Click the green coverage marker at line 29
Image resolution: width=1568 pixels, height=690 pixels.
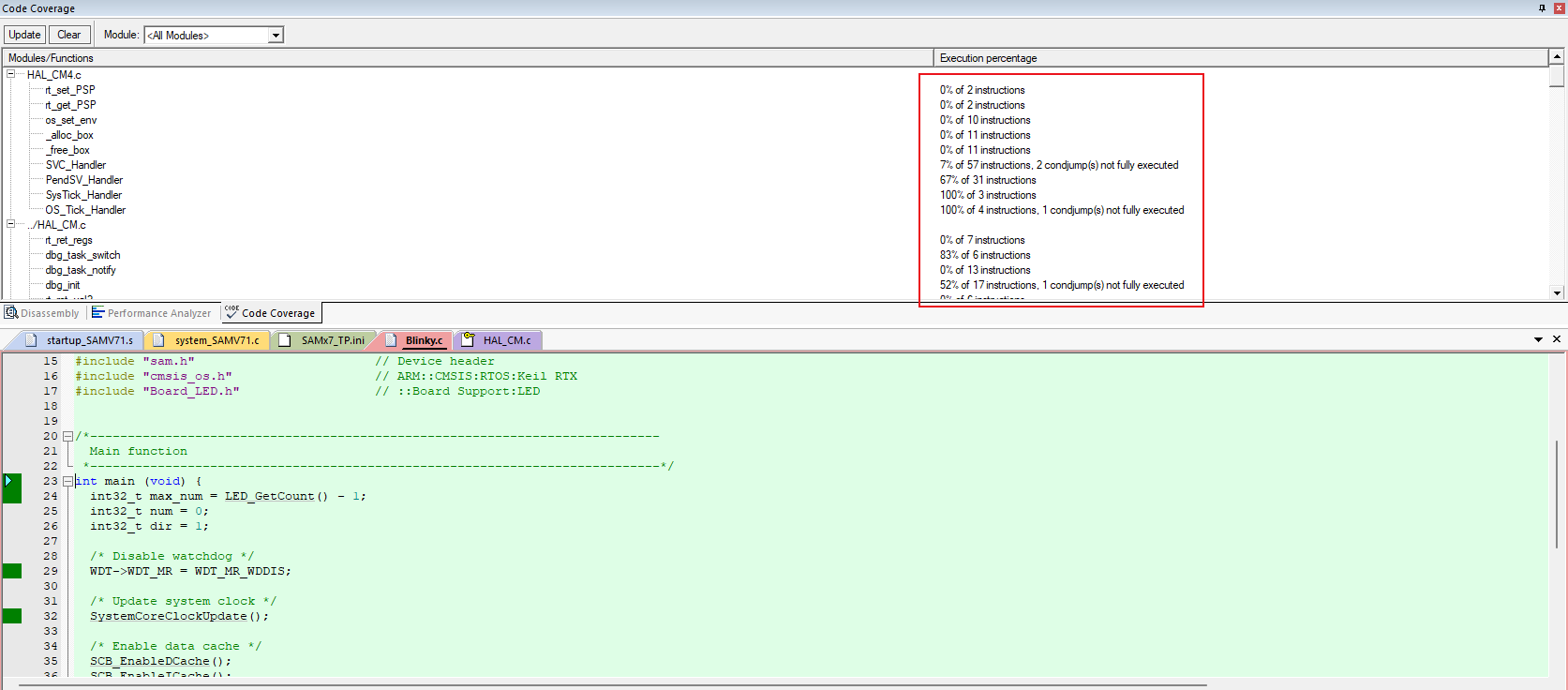pyautogui.click(x=12, y=571)
